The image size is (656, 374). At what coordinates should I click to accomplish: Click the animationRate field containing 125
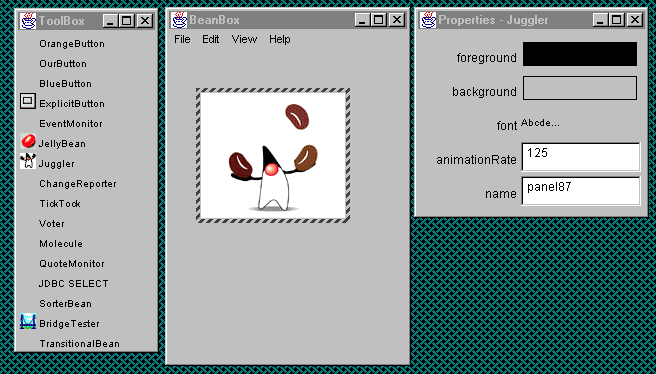pos(581,157)
